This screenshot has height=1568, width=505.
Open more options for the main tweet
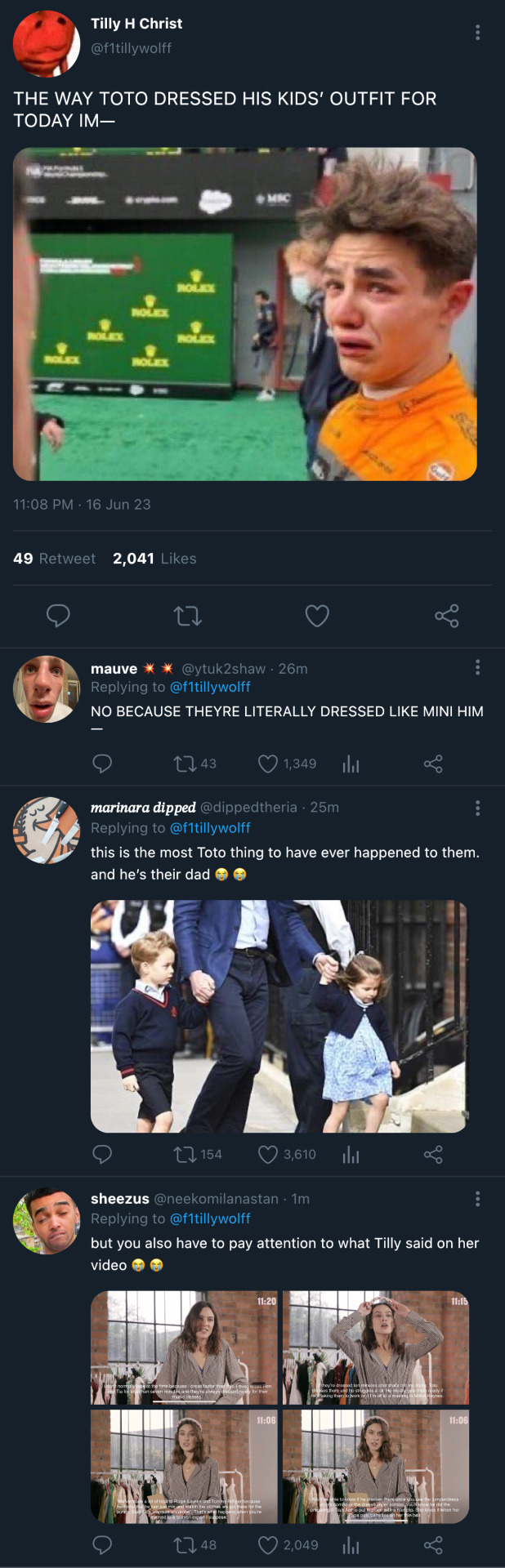477,33
